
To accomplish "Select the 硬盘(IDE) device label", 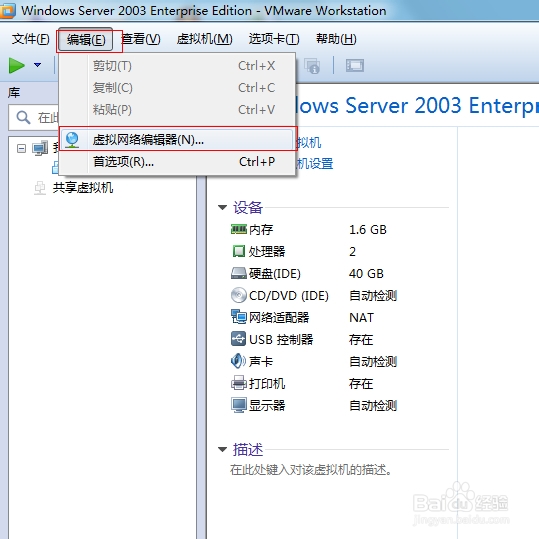I will (275, 274).
